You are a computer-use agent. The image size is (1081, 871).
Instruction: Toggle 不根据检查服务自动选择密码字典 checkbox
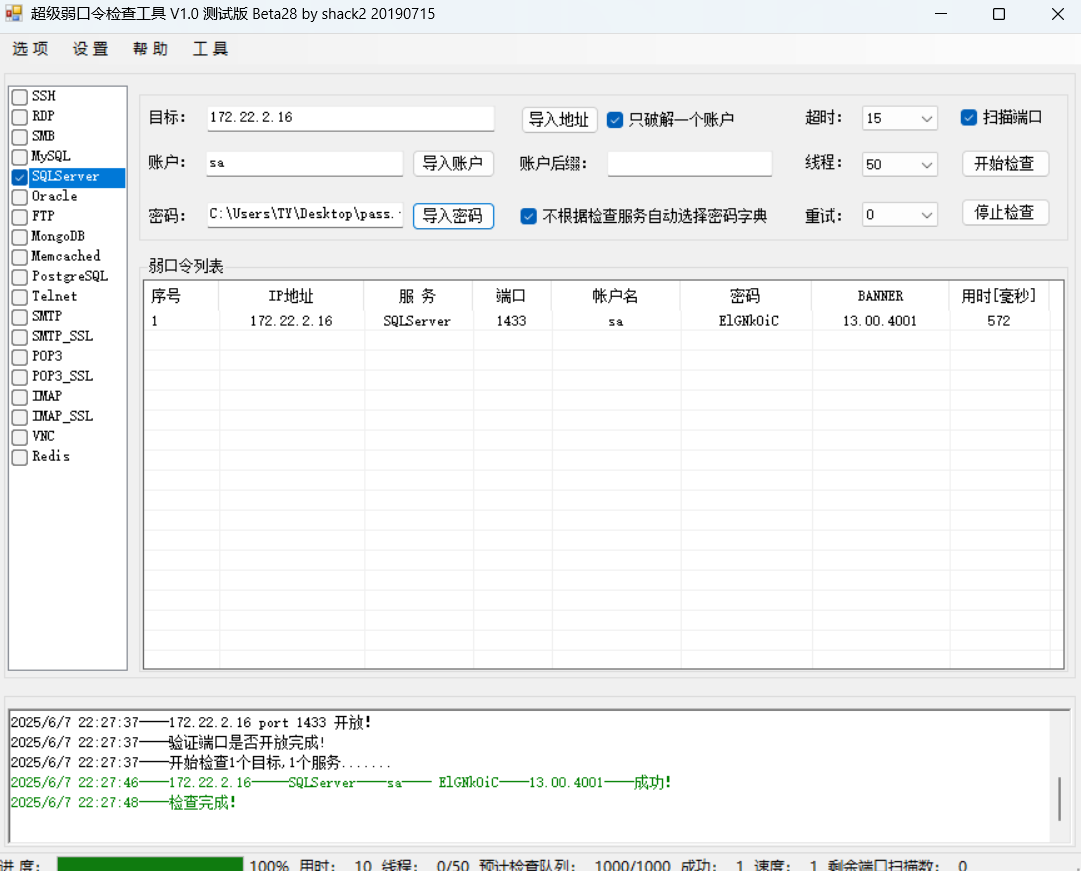529,217
